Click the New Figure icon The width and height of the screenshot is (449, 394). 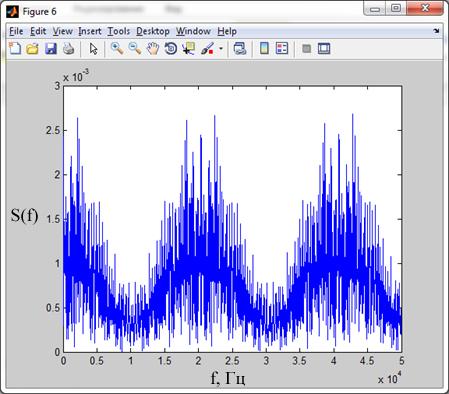tap(15, 49)
